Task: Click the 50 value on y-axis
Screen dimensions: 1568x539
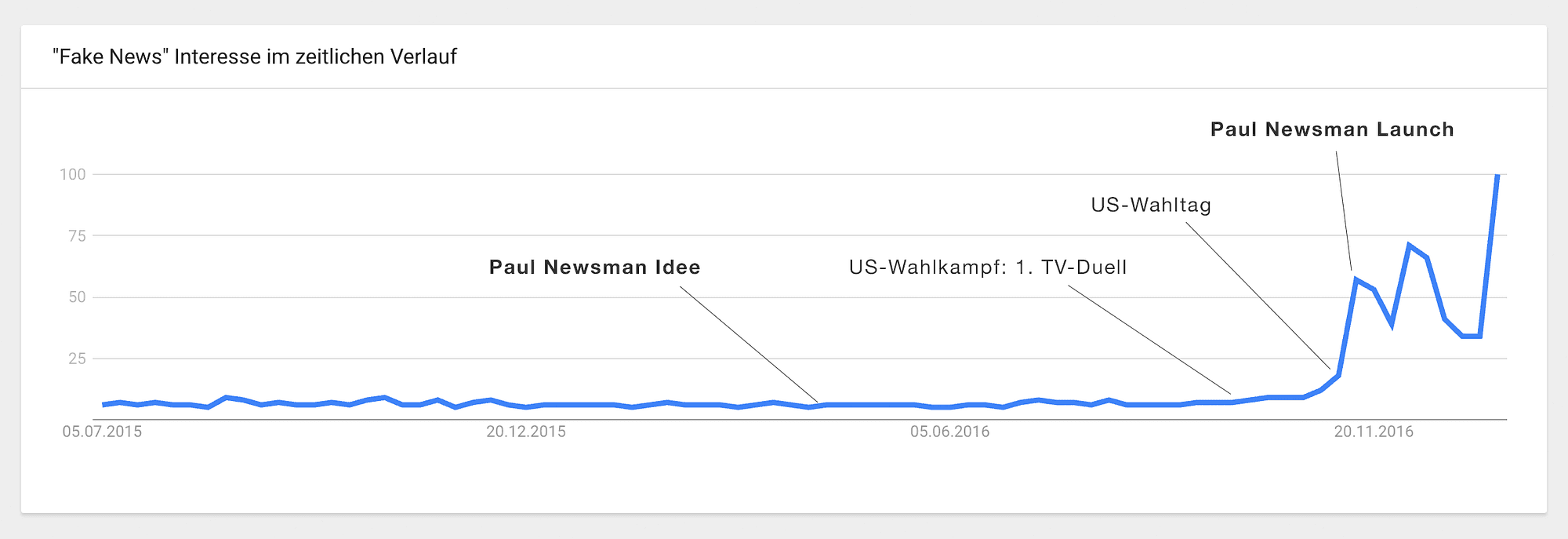Action: click(x=77, y=297)
